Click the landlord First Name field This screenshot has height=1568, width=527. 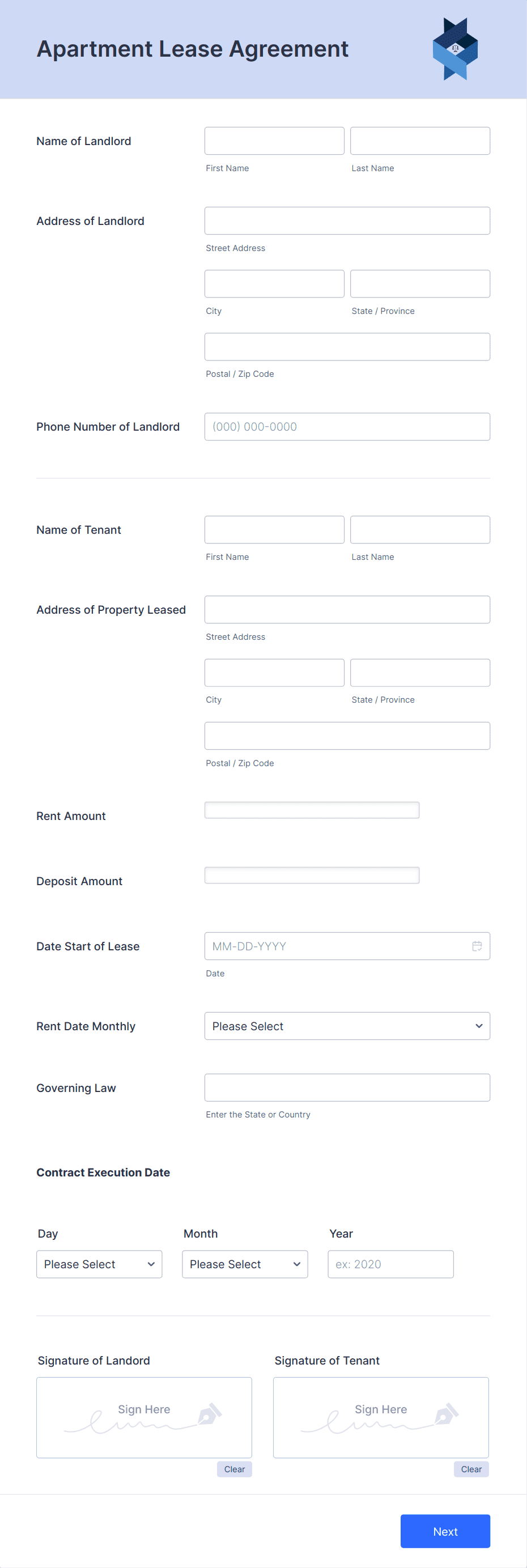pyautogui.click(x=274, y=141)
